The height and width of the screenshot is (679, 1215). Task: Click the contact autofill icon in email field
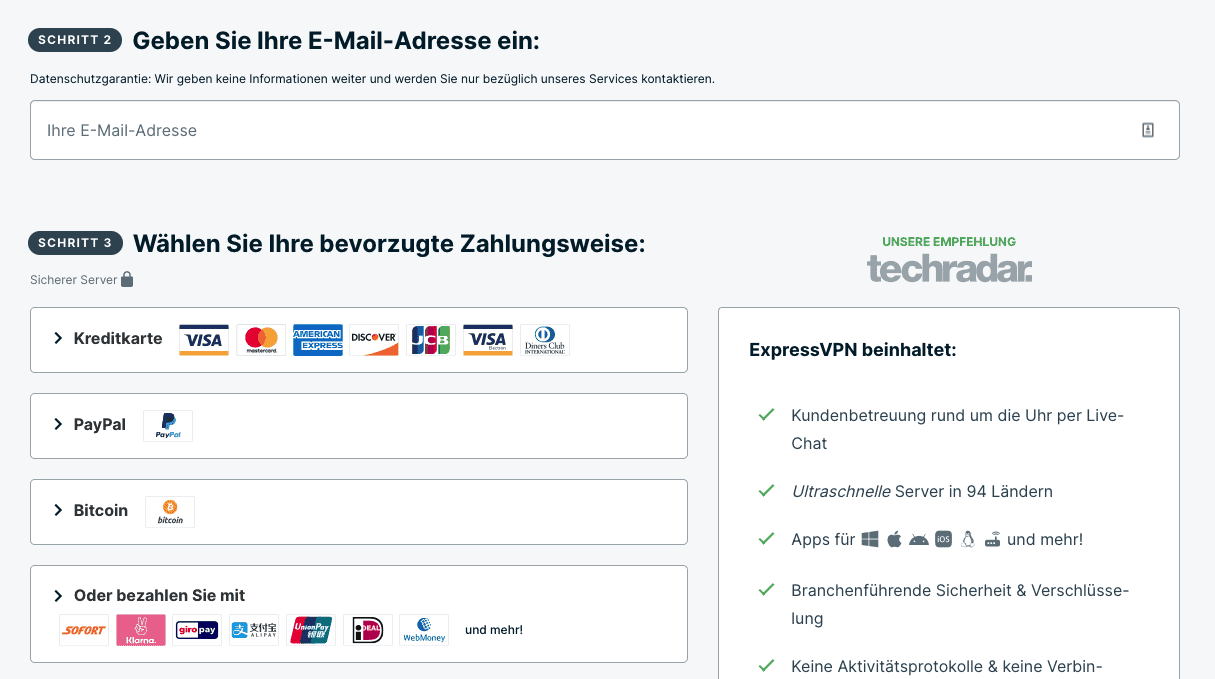click(x=1148, y=130)
